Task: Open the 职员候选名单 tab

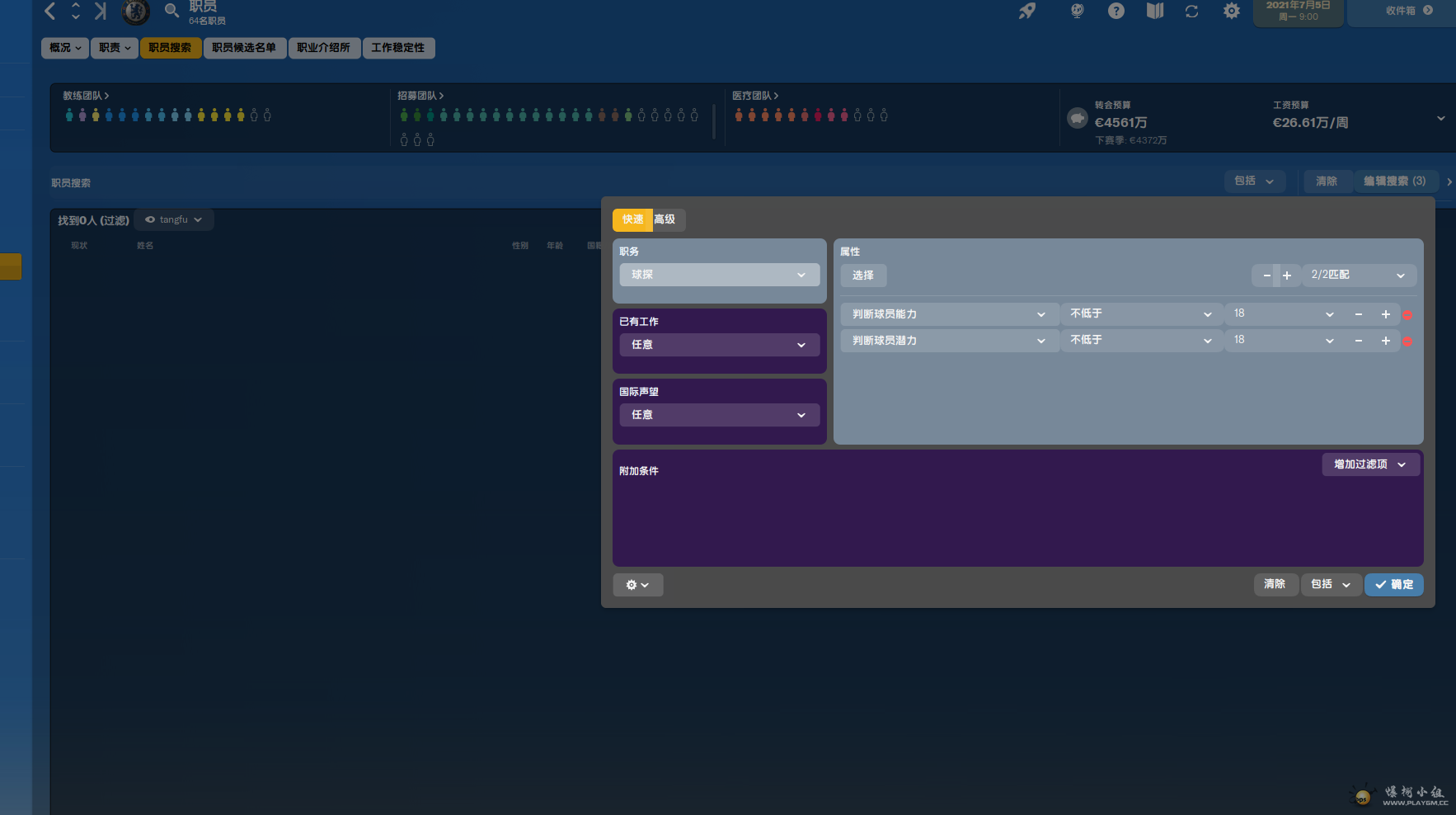Action: (x=244, y=48)
